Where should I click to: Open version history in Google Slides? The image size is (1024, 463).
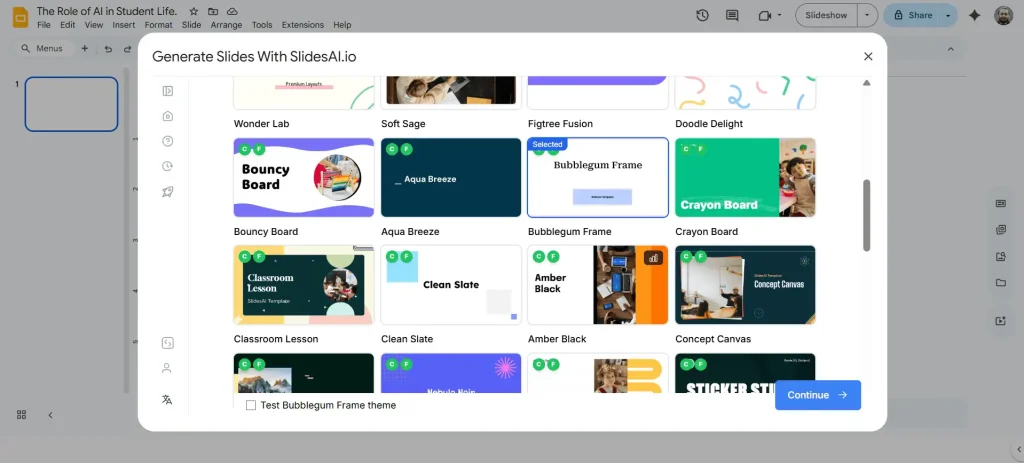coord(702,15)
